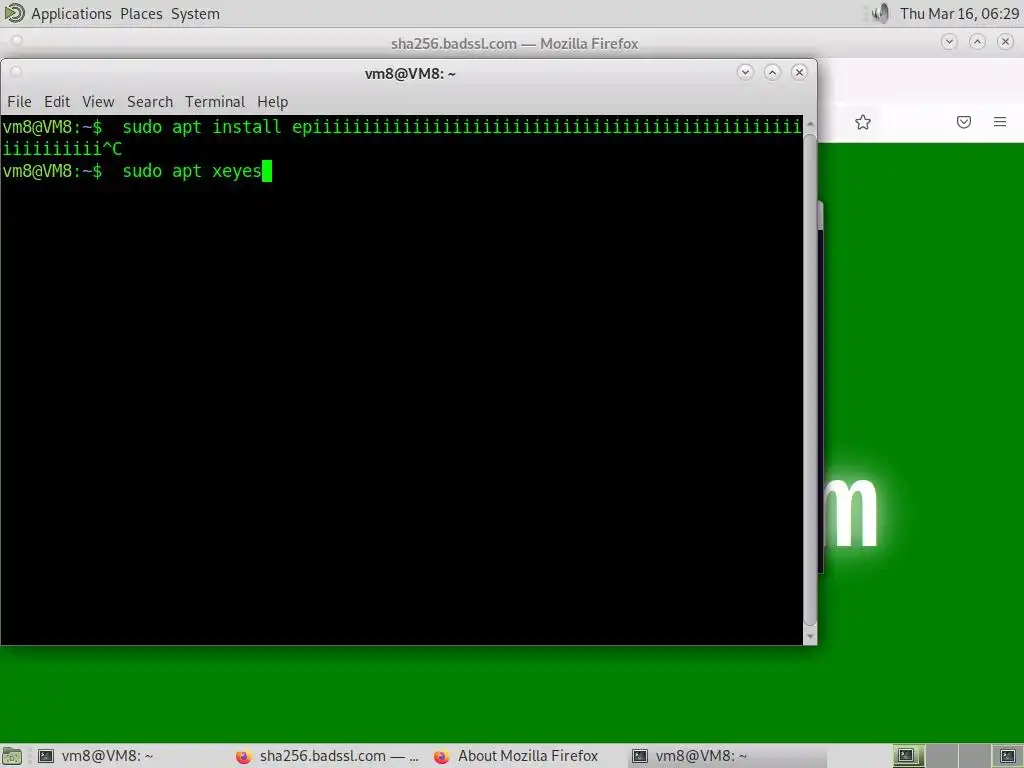Click the 'sudo apt install' text in first line
The width and height of the screenshot is (1024, 768).
[x=202, y=127]
